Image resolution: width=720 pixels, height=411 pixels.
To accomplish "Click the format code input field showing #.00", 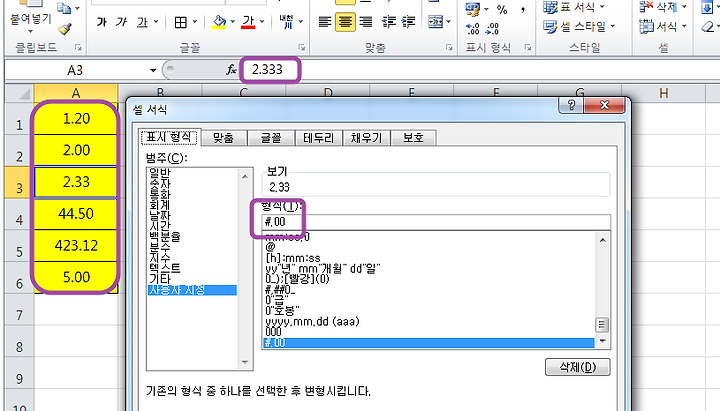I will click(436, 222).
